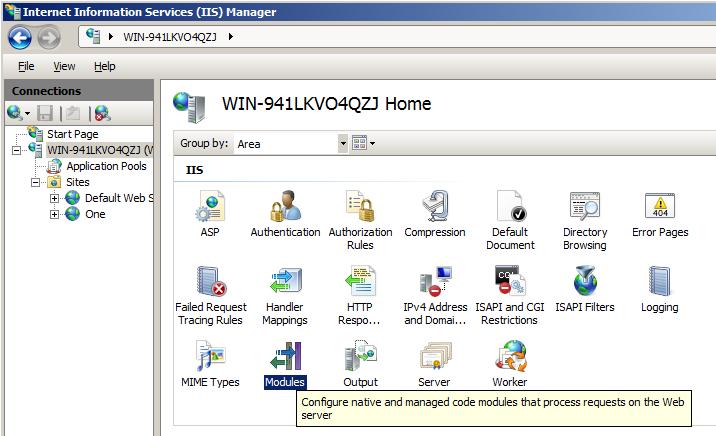Viewport: 716px width, 436px height.
Task: Select Sites in Connections tree
Action: pos(78,182)
